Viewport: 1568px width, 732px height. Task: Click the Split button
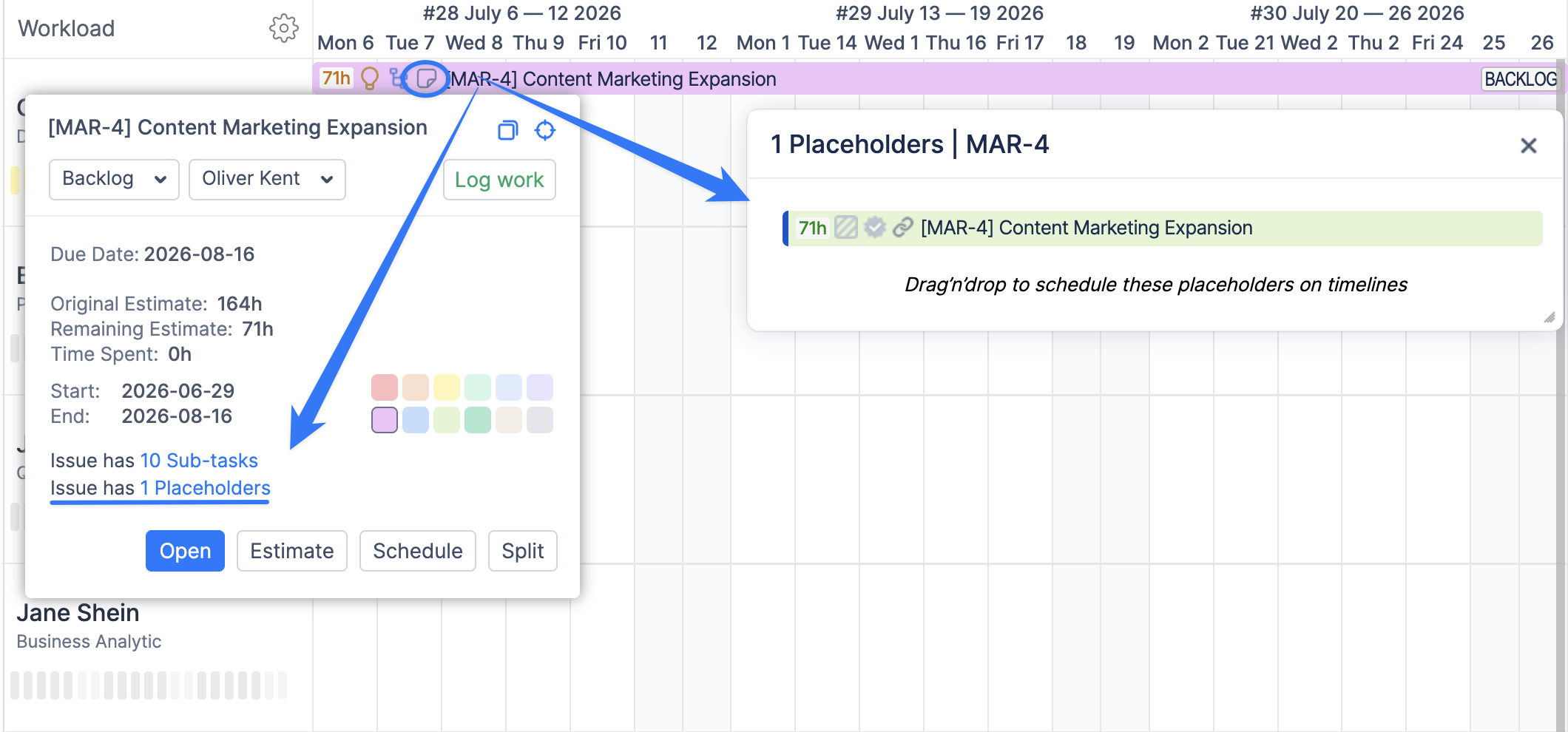tap(523, 551)
